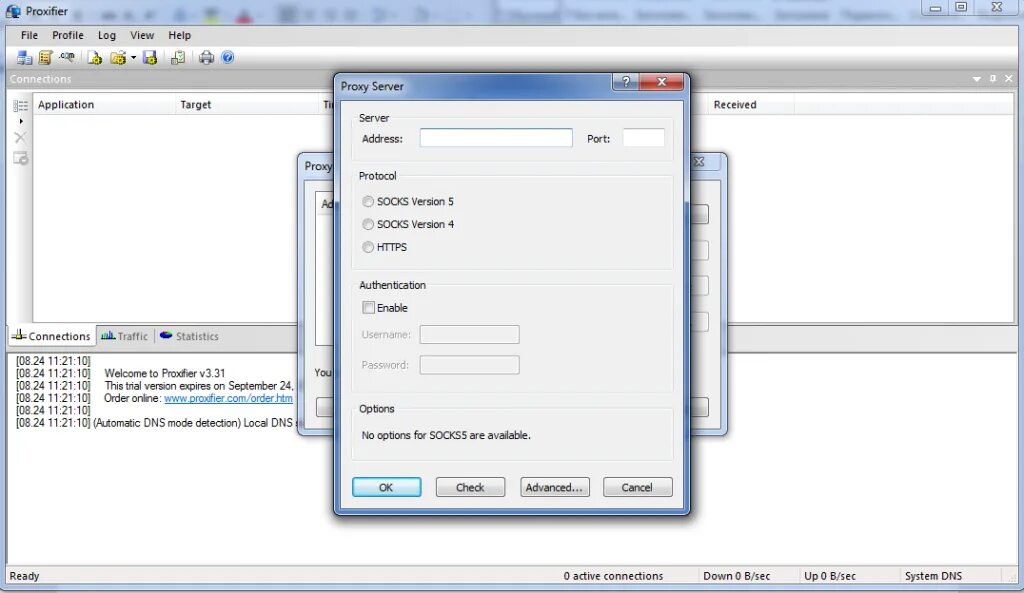Click the Check button
Image resolution: width=1024 pixels, height=593 pixels.
[x=470, y=487]
